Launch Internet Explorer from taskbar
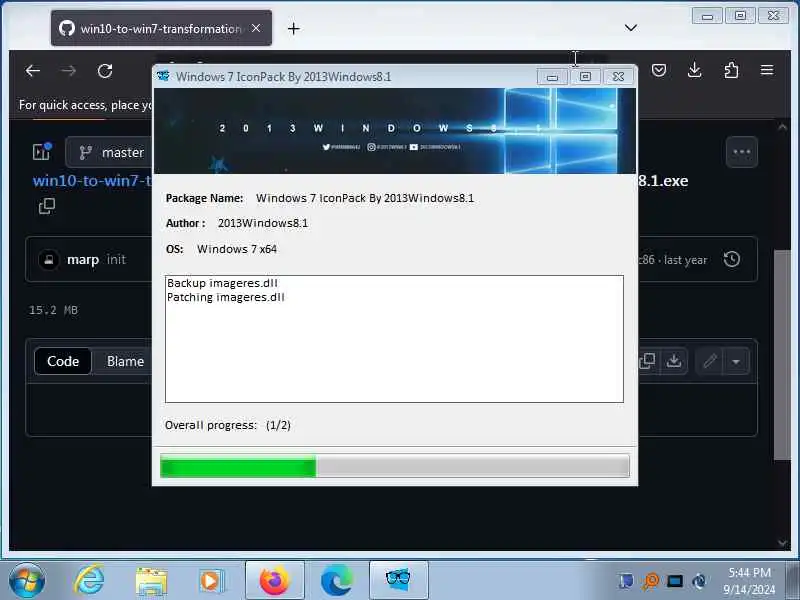This screenshot has width=800, height=600. [x=89, y=581]
